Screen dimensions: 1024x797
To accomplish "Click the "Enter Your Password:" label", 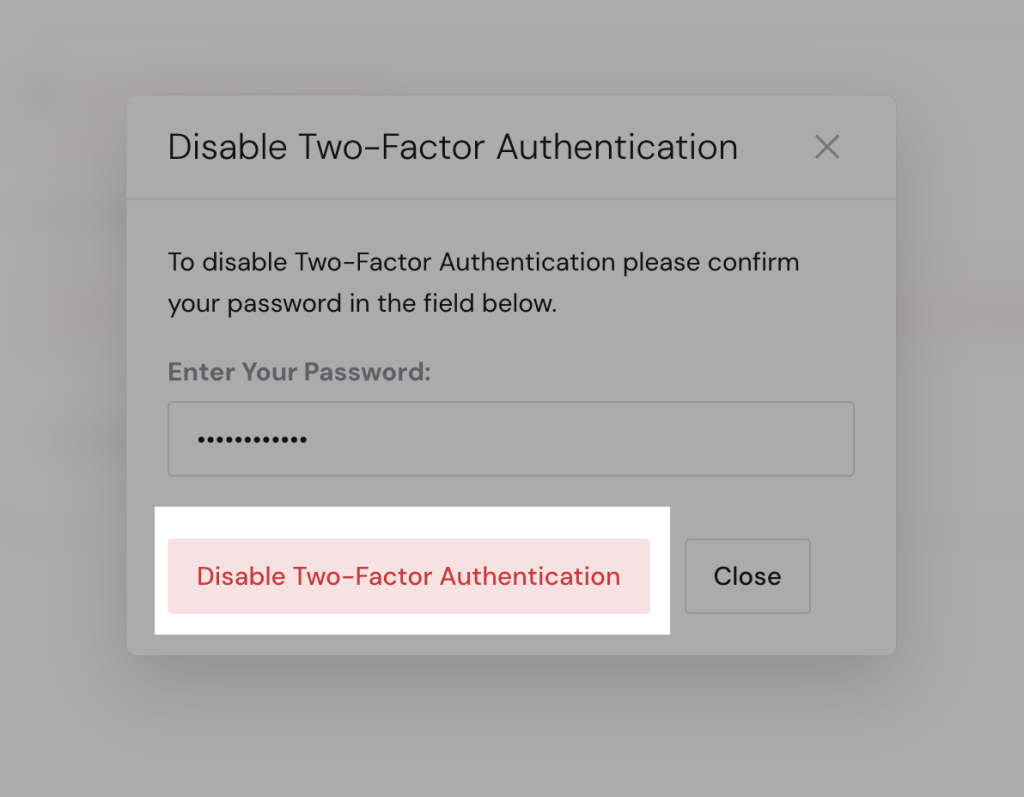I will (x=299, y=372).
